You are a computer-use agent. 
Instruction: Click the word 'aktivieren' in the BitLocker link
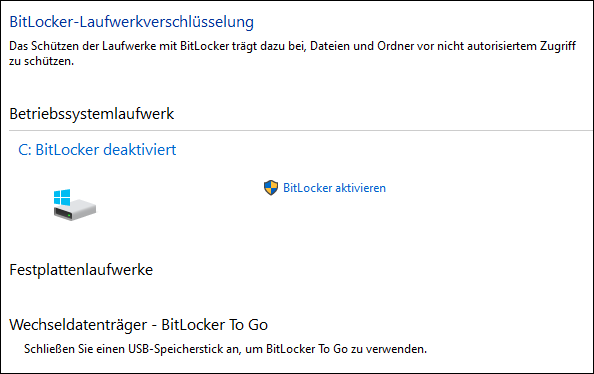pyautogui.click(x=361, y=188)
